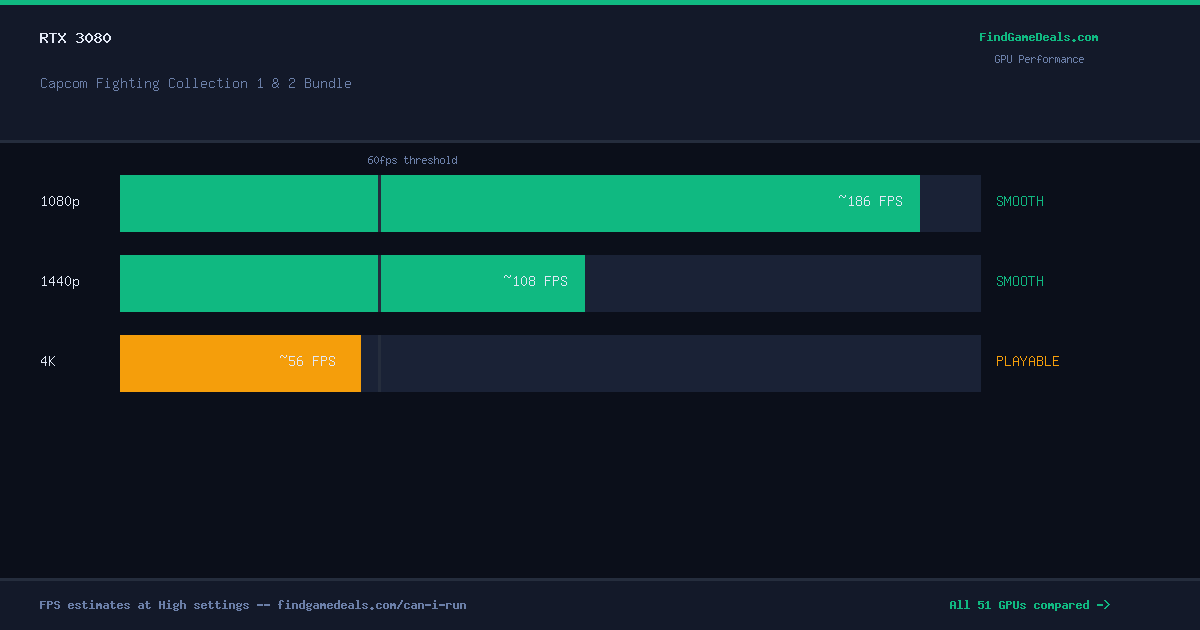Select the Capcom Fighting Collection bundle subtitle

click(196, 83)
